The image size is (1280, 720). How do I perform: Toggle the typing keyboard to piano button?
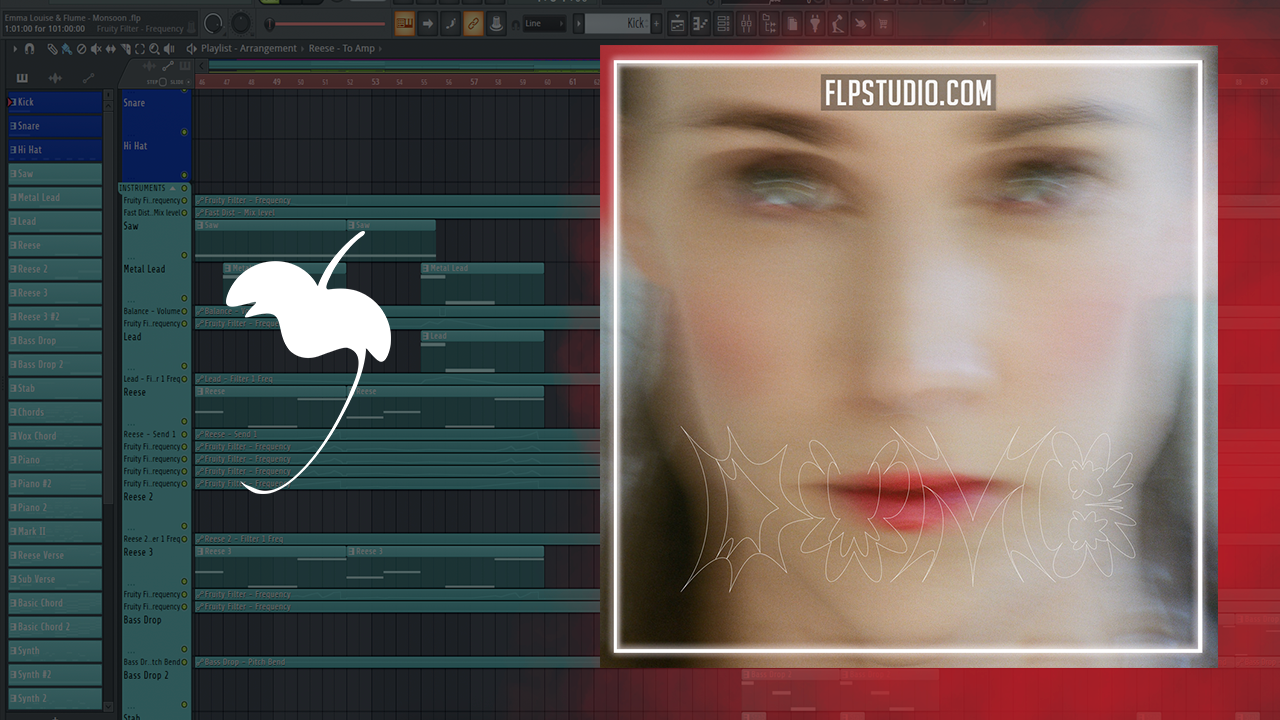point(405,23)
